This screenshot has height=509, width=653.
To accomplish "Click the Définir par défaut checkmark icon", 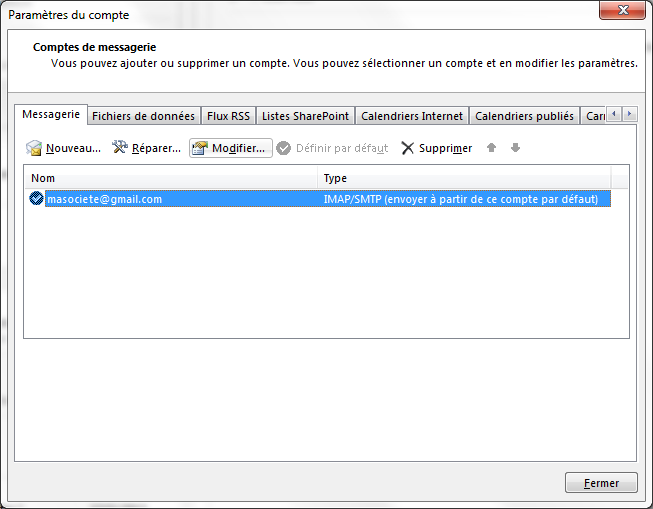I will click(284, 148).
